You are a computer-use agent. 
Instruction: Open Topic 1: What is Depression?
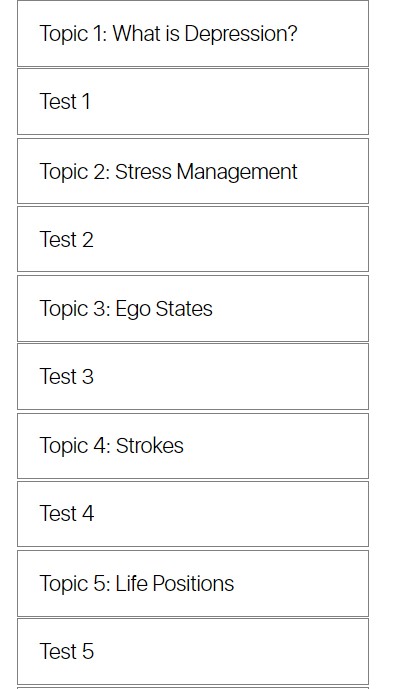(193, 33)
